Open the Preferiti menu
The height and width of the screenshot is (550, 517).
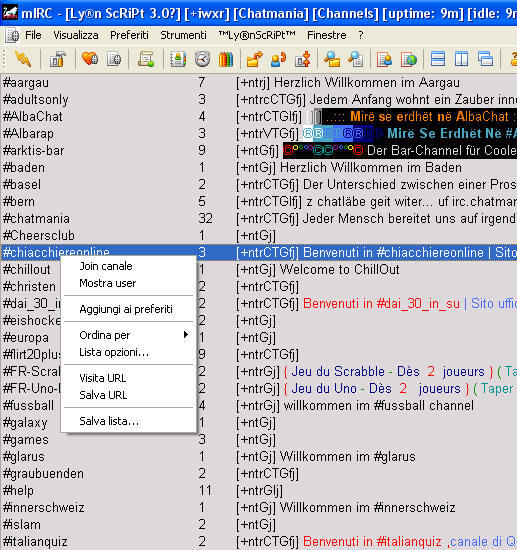click(129, 35)
